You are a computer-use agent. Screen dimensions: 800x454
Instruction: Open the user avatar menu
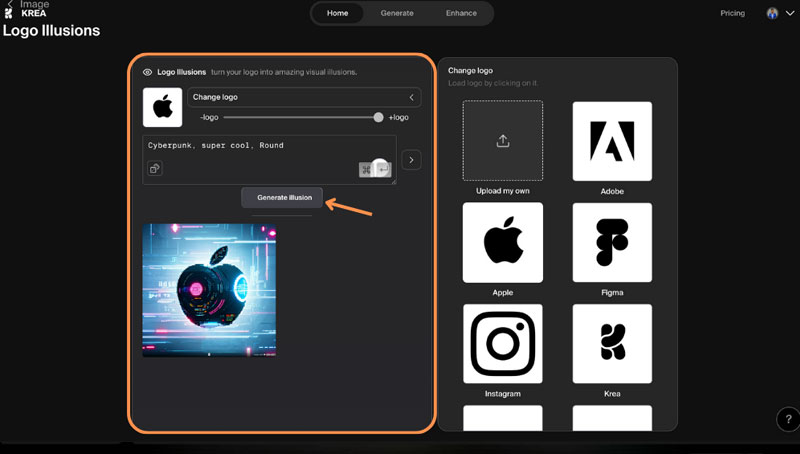click(x=778, y=13)
